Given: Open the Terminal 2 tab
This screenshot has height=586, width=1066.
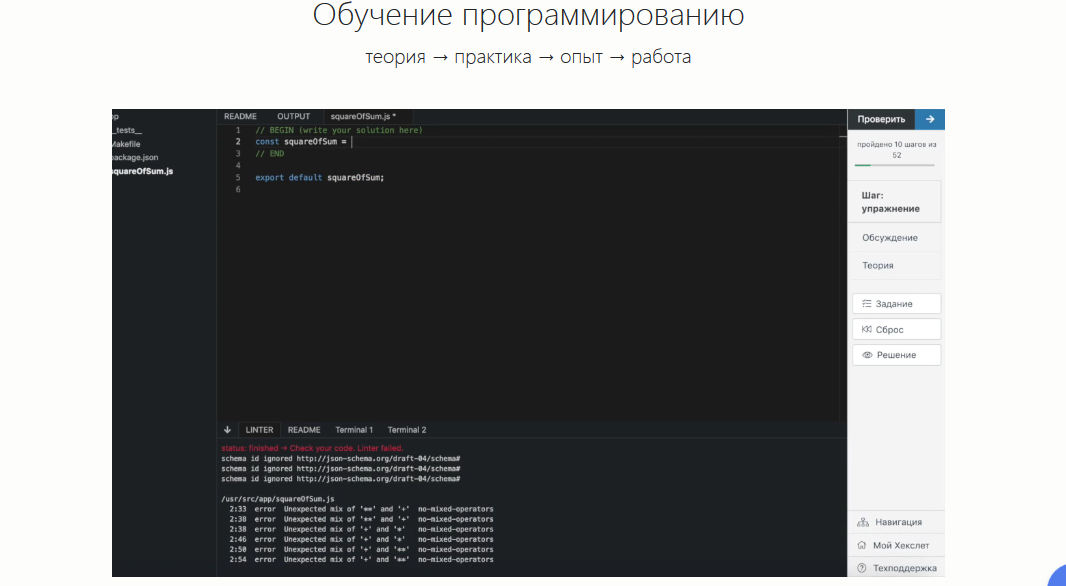Looking at the screenshot, I should pos(407,430).
